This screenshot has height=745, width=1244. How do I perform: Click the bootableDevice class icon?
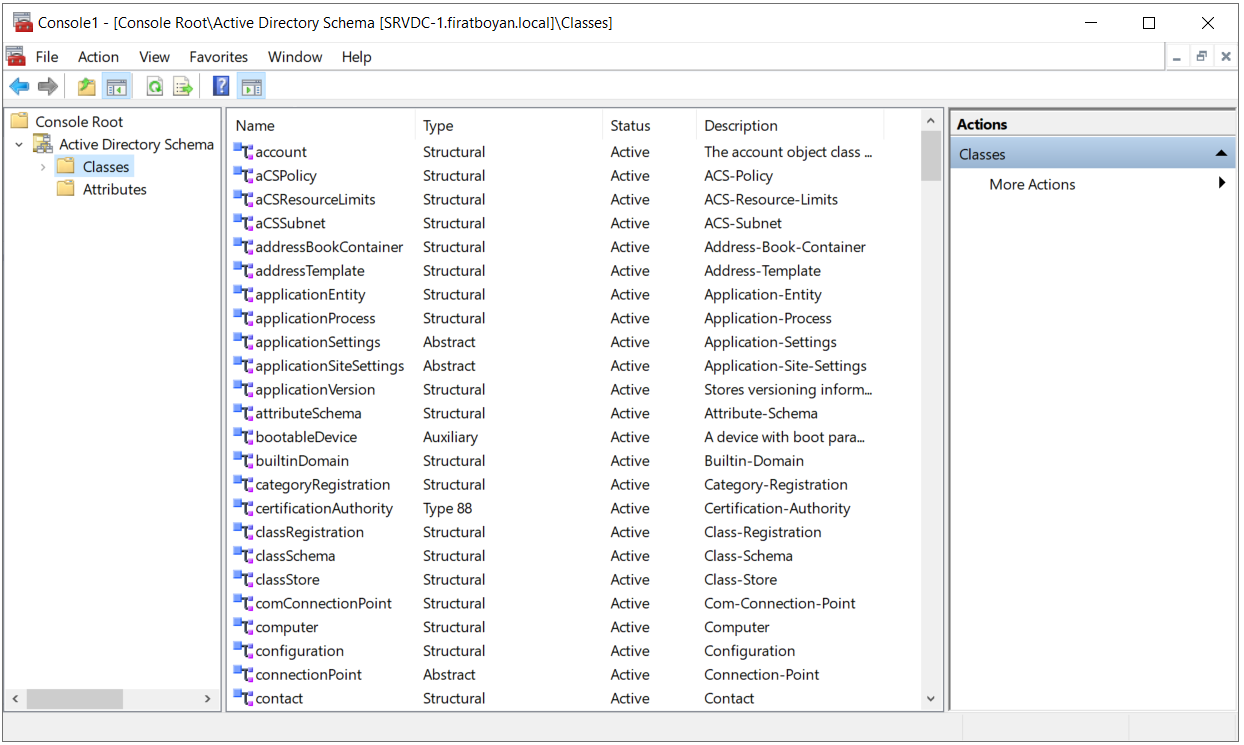tap(243, 437)
